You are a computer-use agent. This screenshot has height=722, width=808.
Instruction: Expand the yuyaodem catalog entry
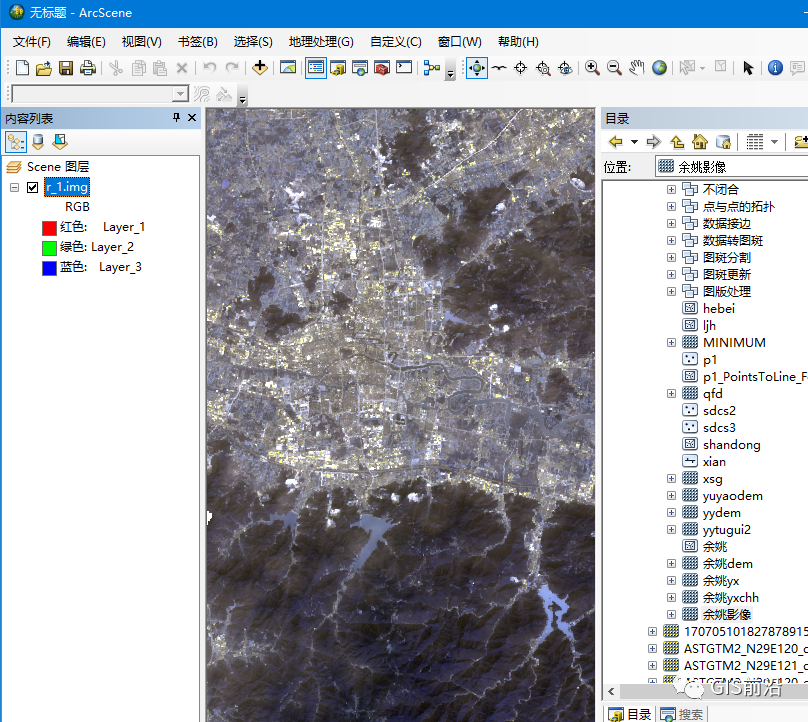(x=671, y=496)
